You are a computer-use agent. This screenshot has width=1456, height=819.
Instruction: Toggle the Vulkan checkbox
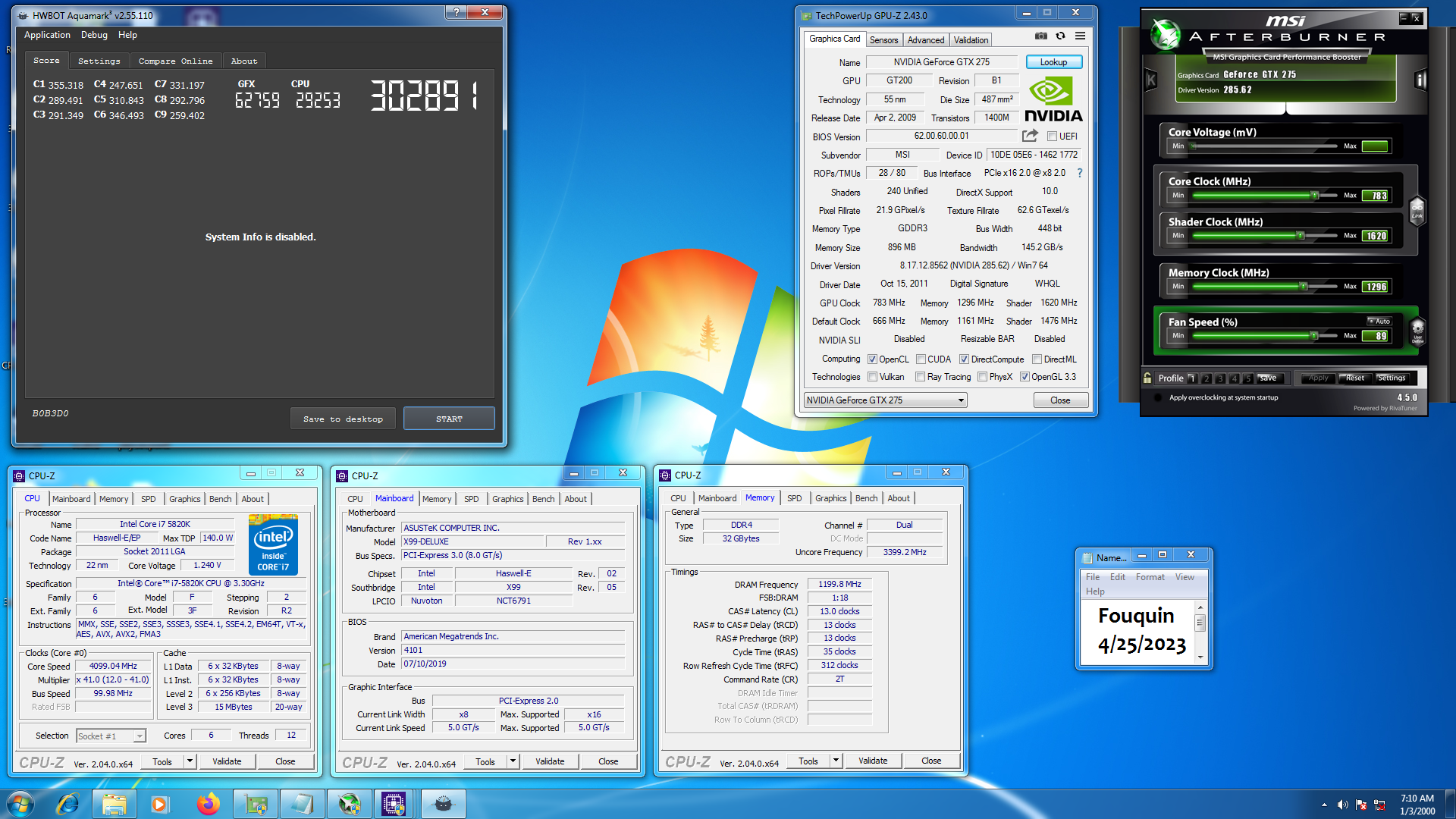872,377
